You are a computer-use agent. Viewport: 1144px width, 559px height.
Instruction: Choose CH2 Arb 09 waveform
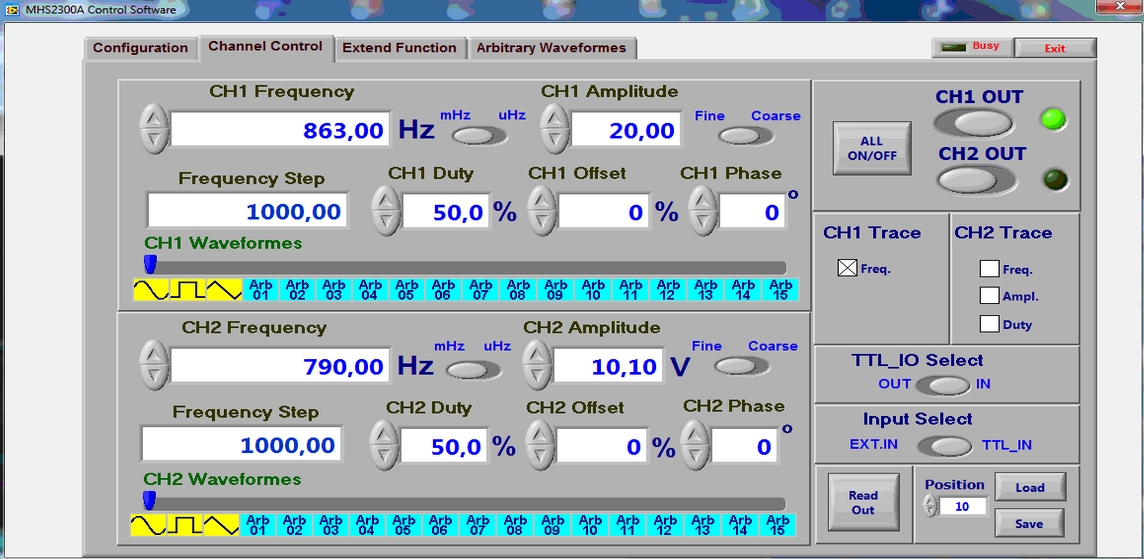coord(552,525)
